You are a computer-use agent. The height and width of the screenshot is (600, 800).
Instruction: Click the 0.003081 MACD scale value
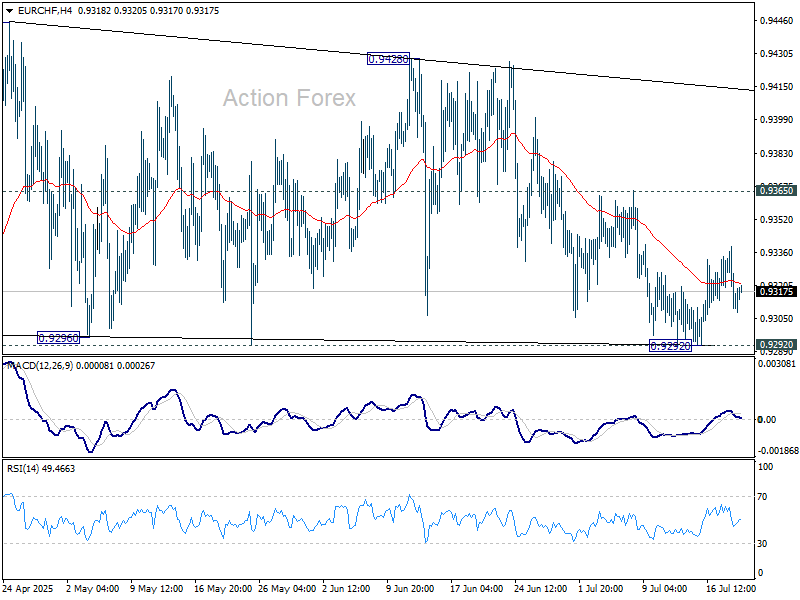[777, 364]
